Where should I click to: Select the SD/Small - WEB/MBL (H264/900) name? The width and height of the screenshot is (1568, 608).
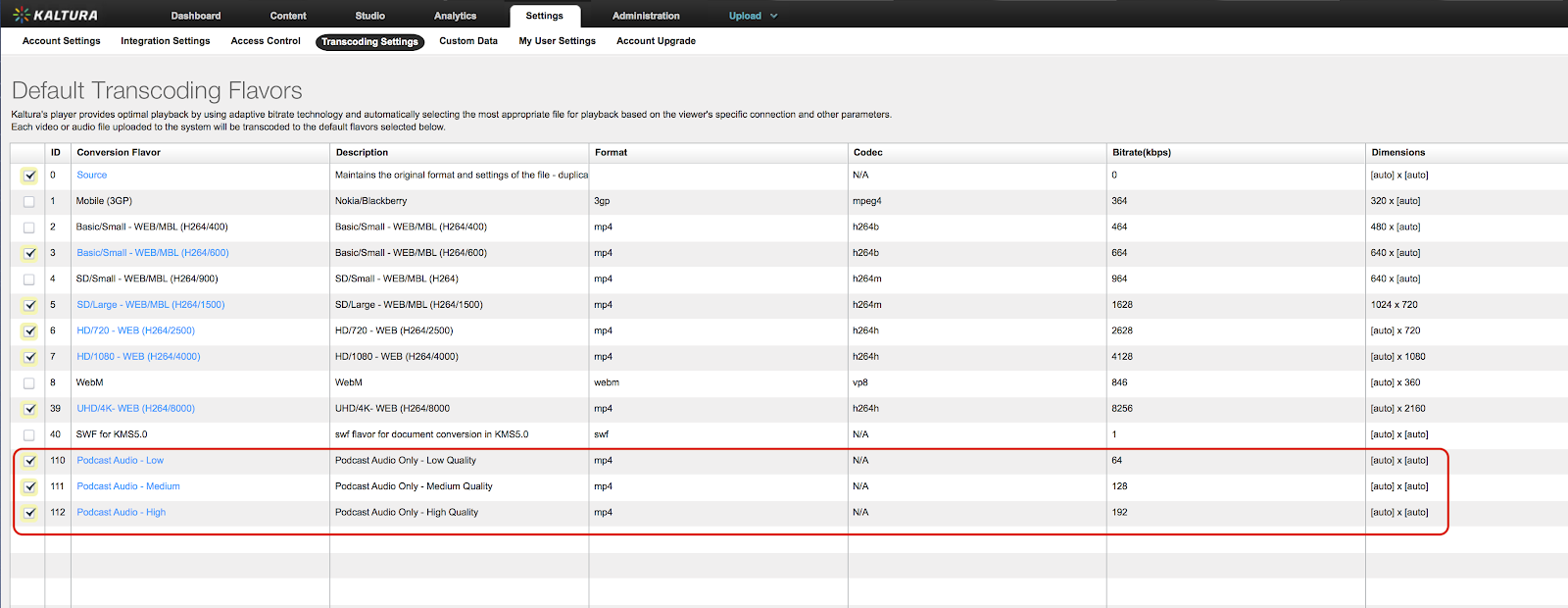[147, 279]
